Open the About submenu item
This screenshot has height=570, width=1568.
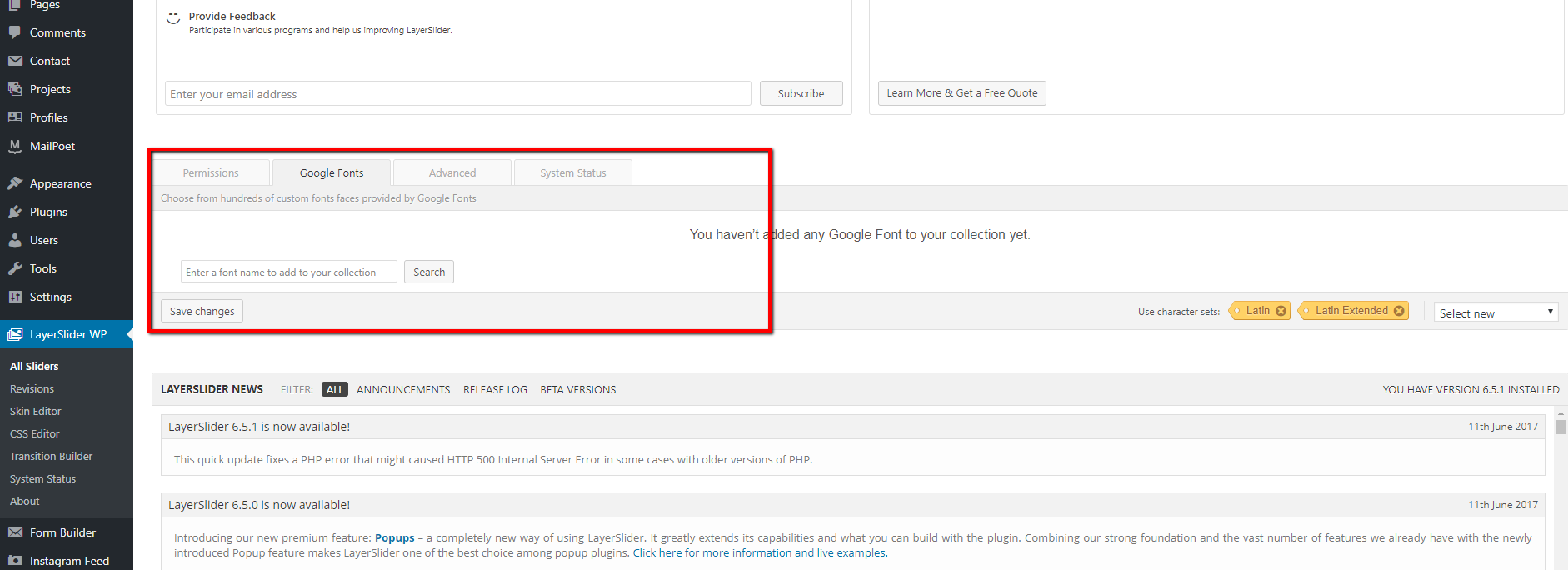point(25,501)
